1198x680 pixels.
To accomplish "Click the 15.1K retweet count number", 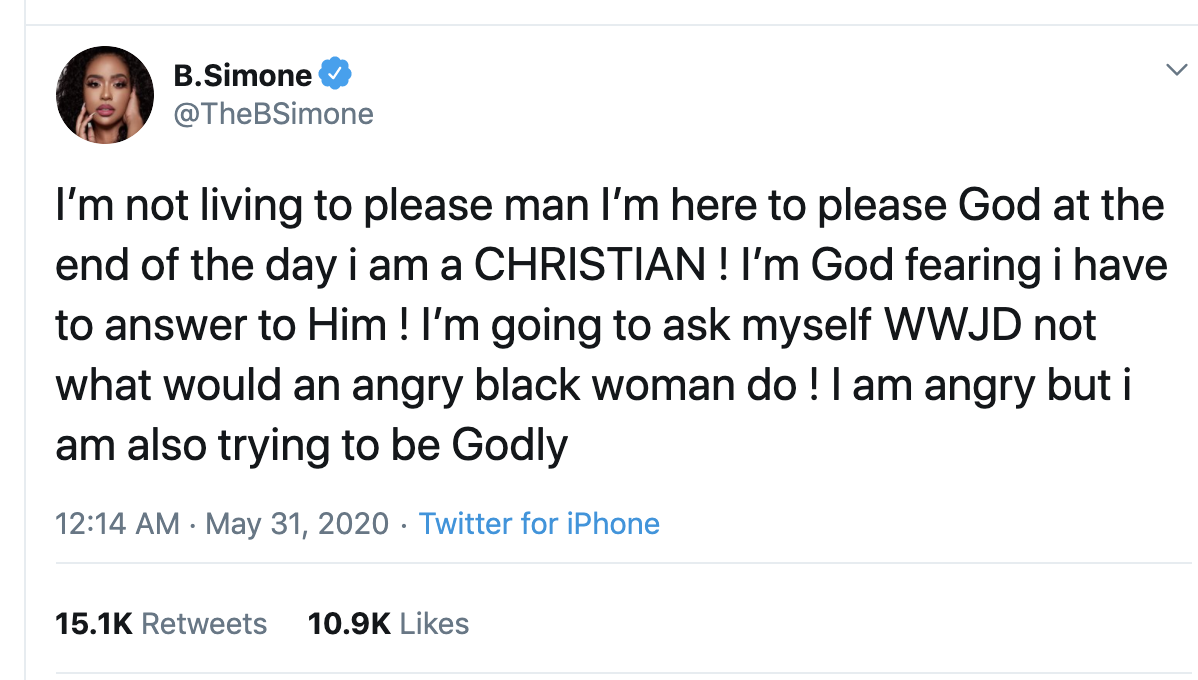I will coord(94,624).
